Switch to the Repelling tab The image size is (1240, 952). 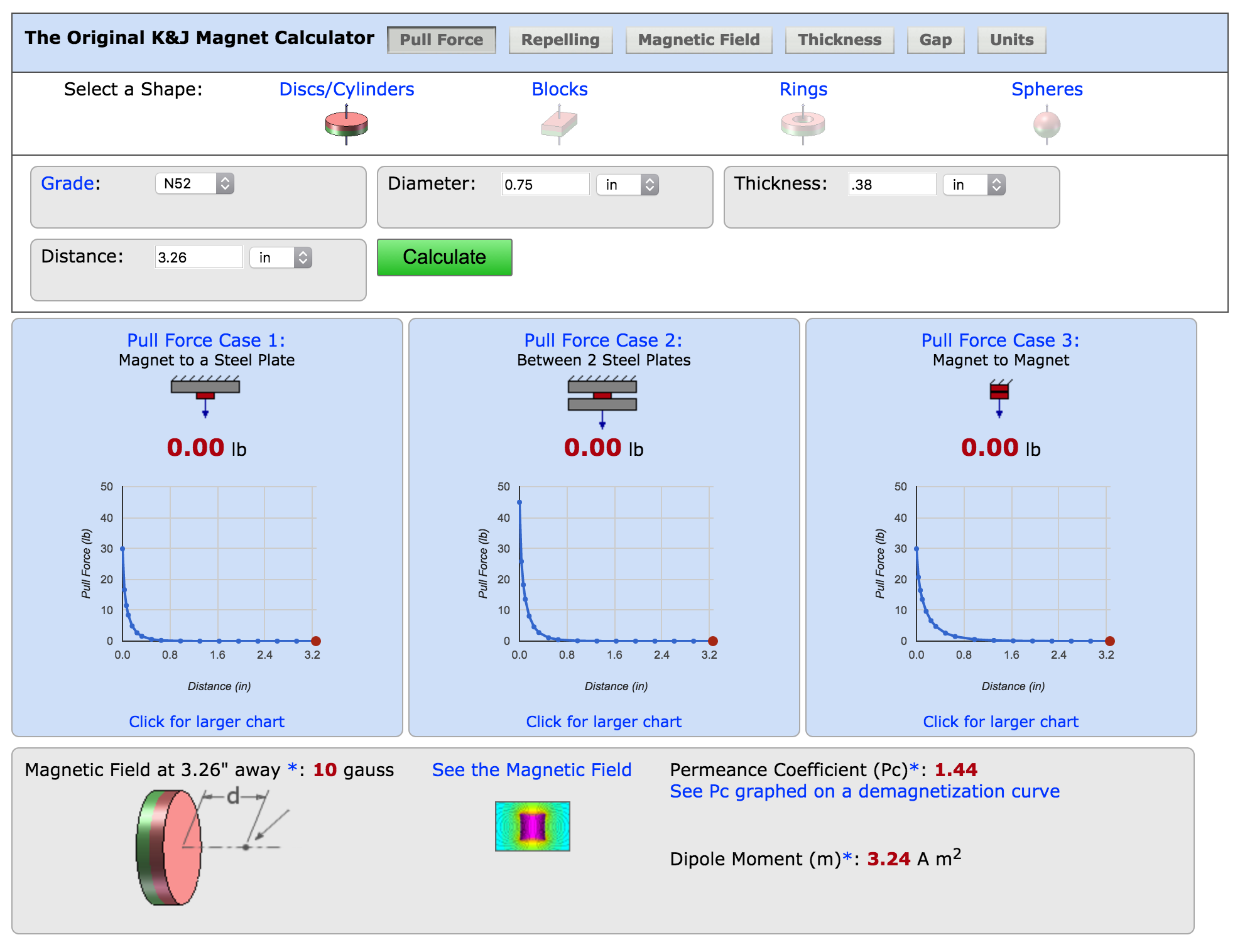pos(560,40)
